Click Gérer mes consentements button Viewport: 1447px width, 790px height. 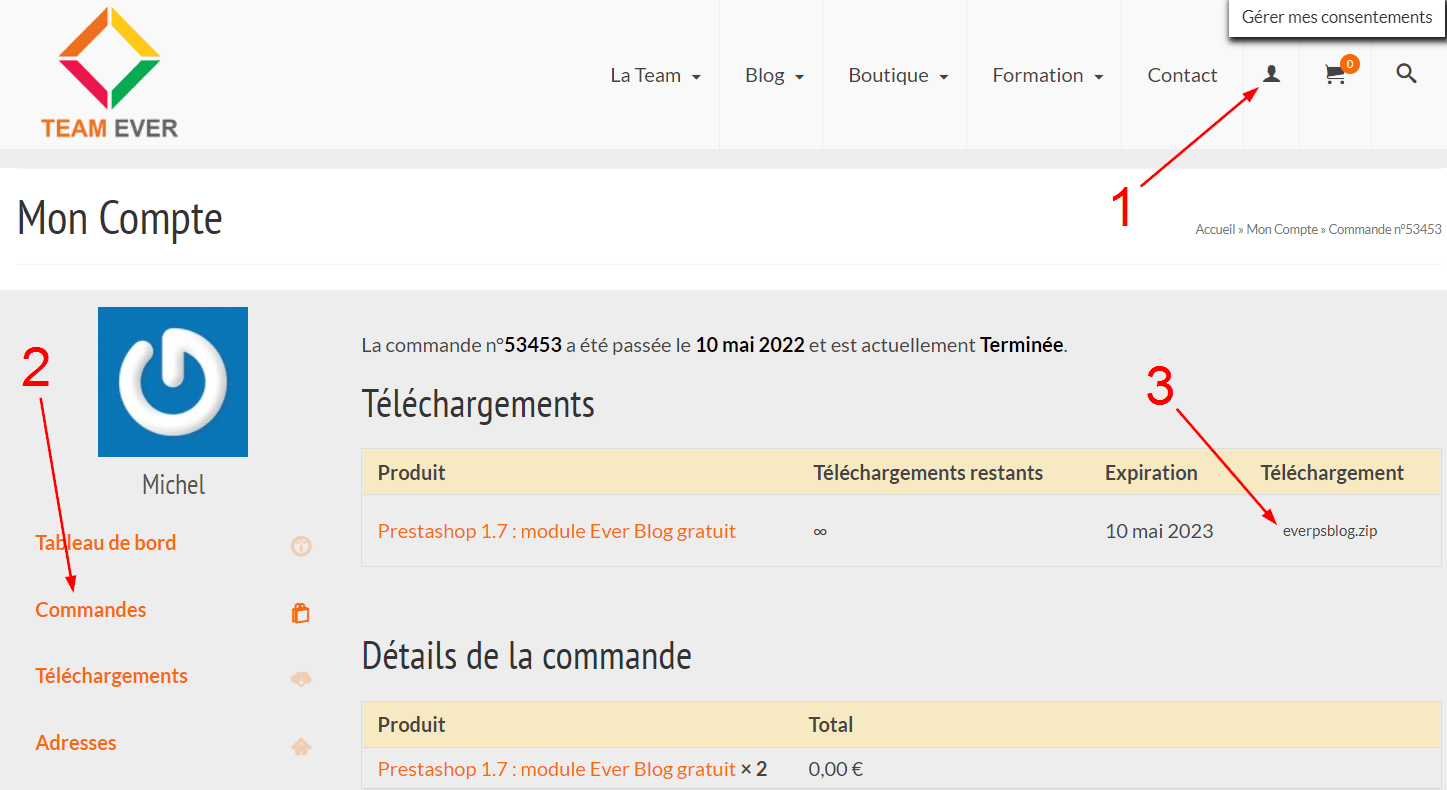pos(1336,17)
